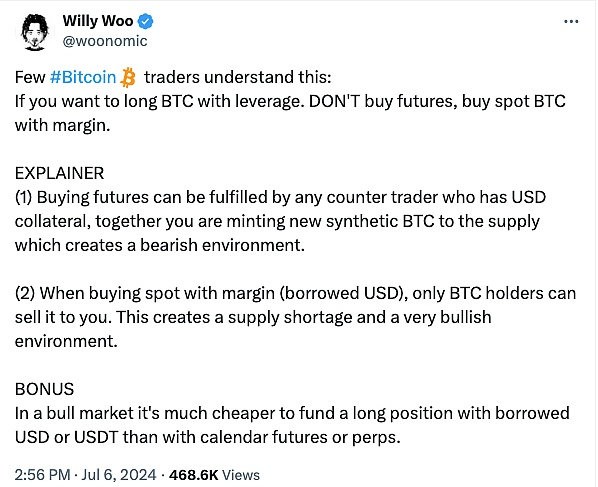Click 'which creates a bearish environment' line
Image resolution: width=598 pixels, height=487 pixels.
tap(160, 245)
